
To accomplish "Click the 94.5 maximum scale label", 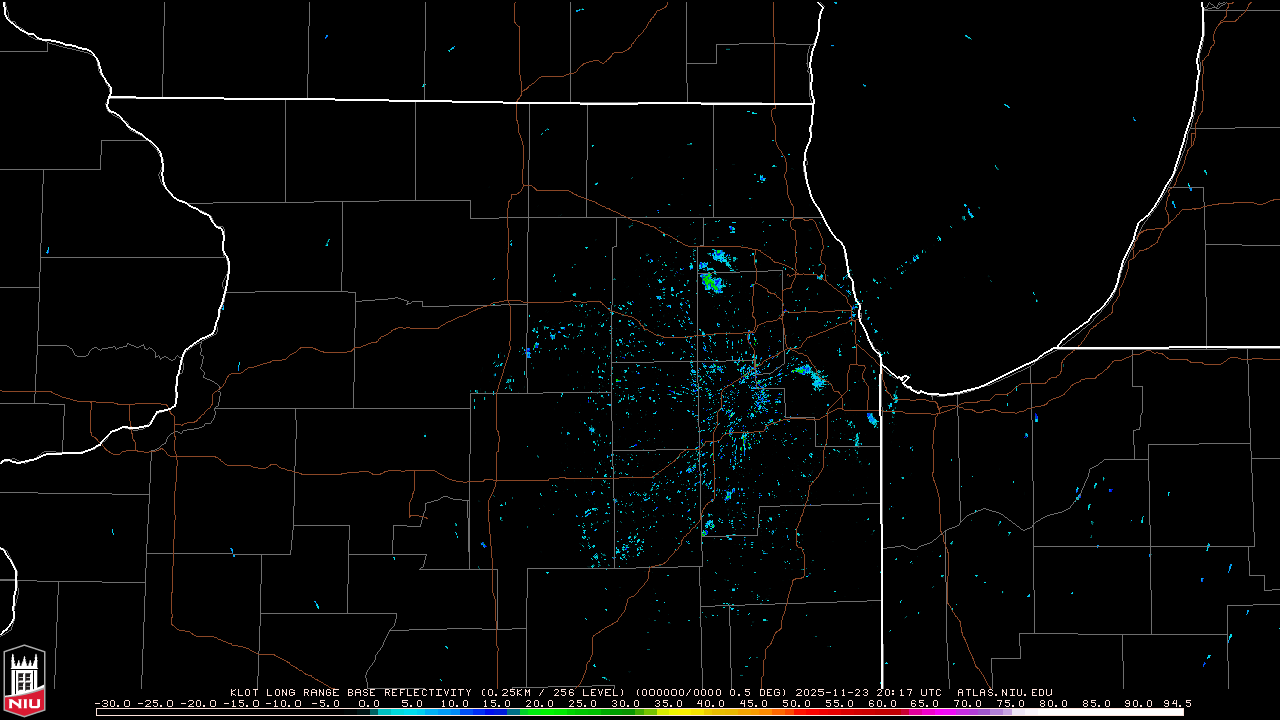I will [x=1176, y=703].
